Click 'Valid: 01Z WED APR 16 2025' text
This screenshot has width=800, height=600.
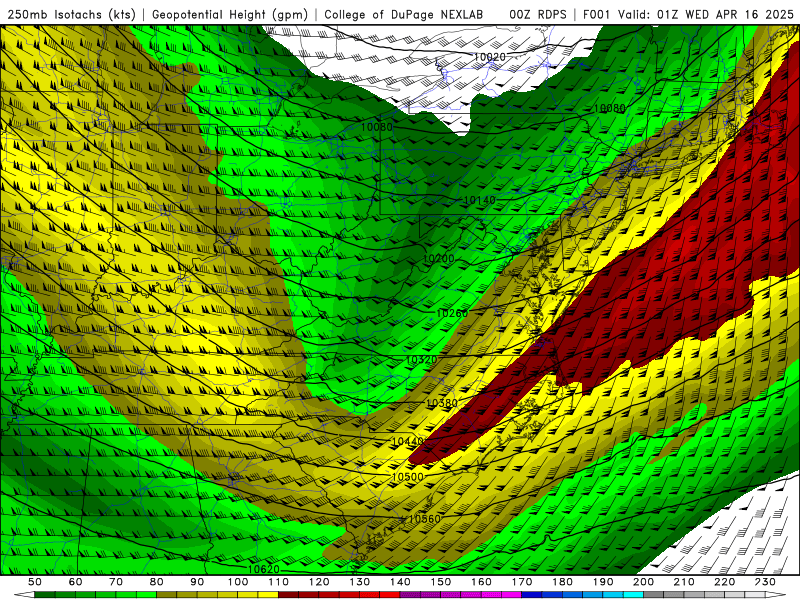click(706, 14)
